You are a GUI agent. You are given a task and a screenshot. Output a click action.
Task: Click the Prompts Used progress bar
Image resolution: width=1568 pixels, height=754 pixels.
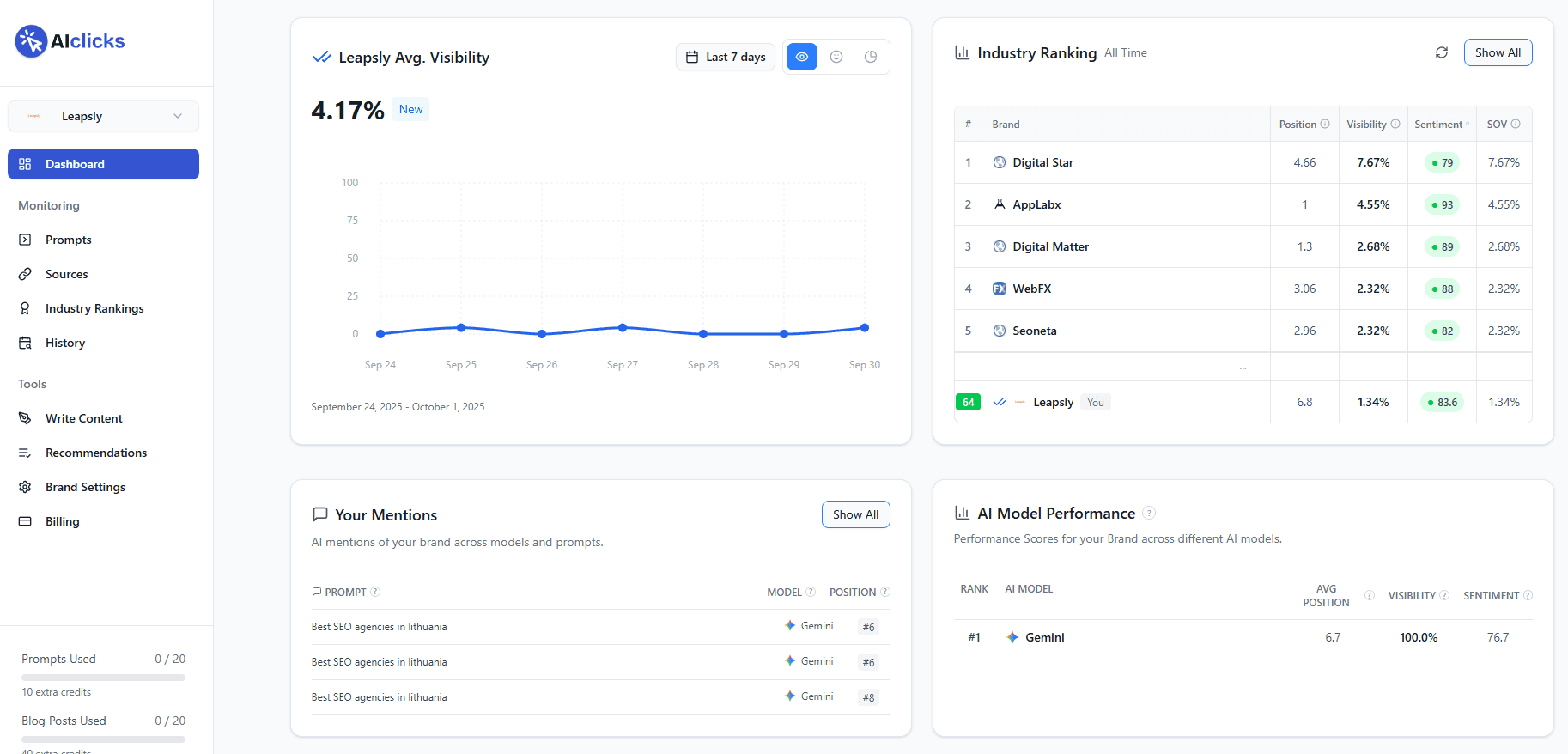(x=103, y=678)
